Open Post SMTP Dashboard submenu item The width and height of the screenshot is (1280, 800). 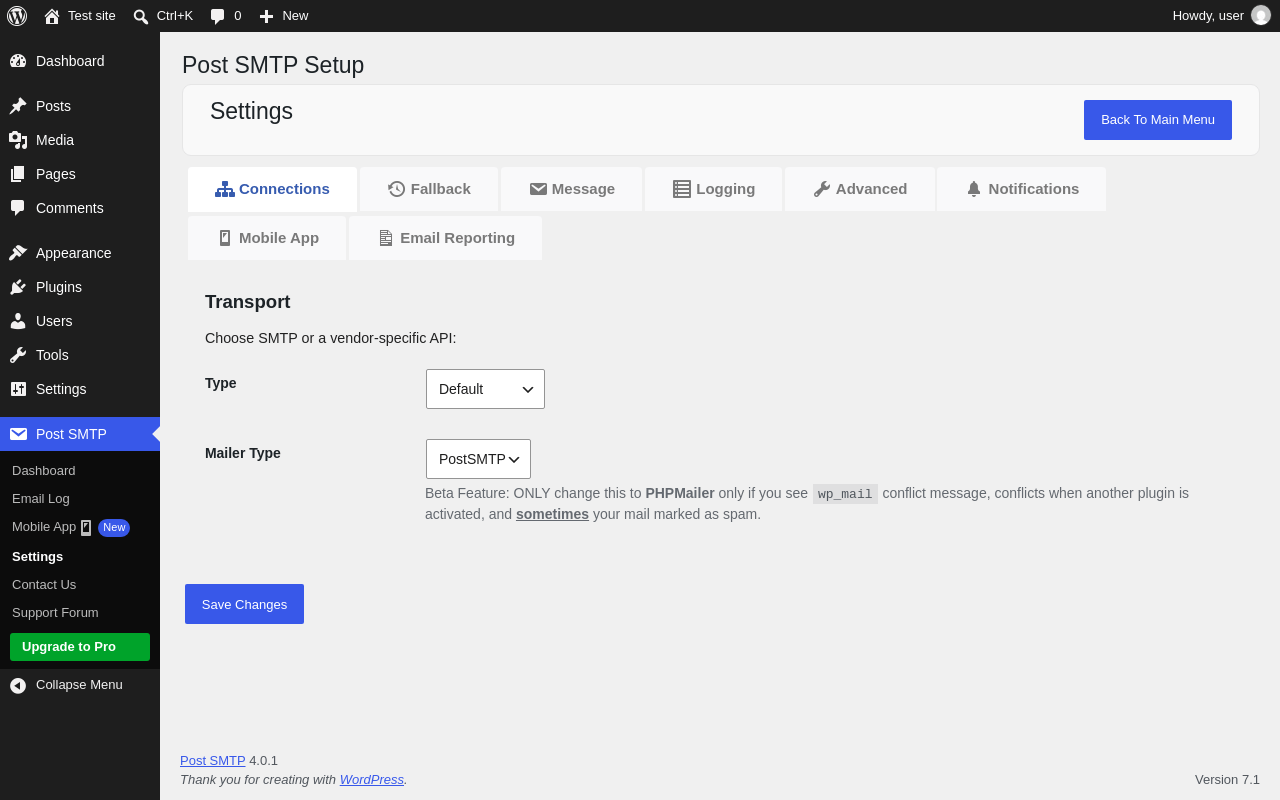[44, 471]
